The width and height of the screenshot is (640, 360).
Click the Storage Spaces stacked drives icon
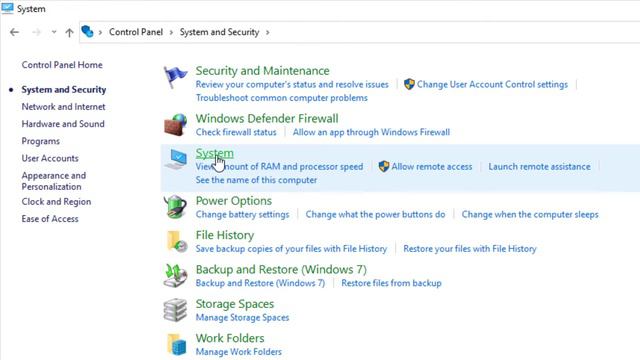175,310
